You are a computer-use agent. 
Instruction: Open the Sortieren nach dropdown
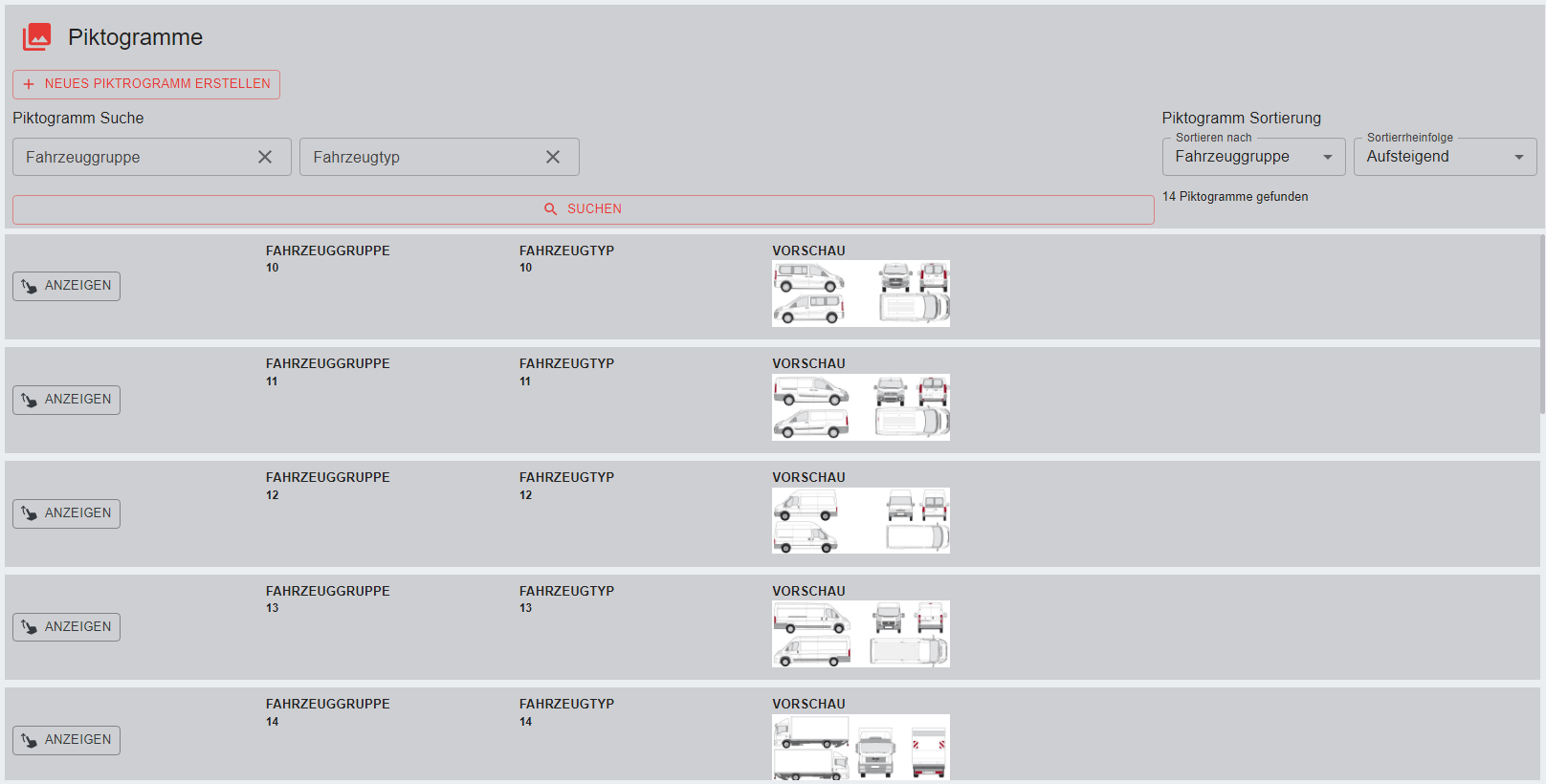tap(1252, 157)
